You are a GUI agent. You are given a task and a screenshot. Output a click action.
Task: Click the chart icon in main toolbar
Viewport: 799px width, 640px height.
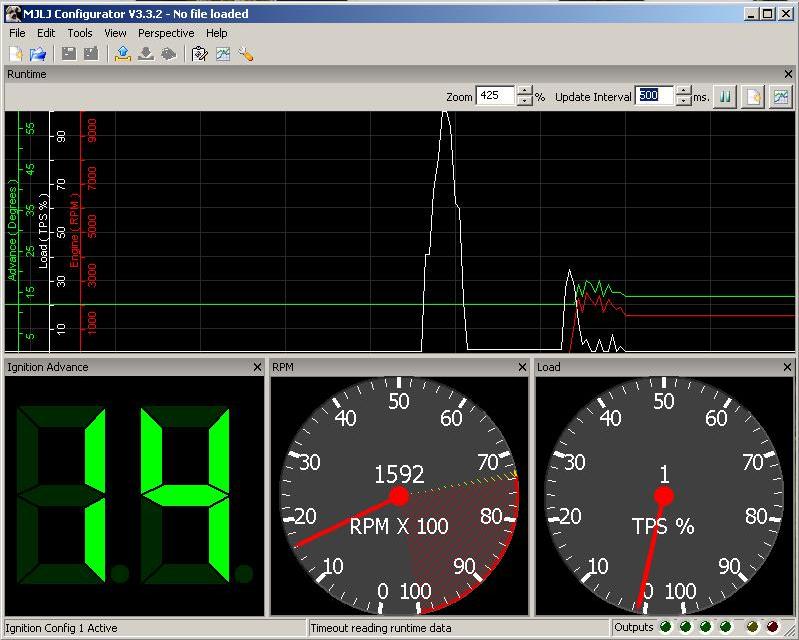(223, 54)
